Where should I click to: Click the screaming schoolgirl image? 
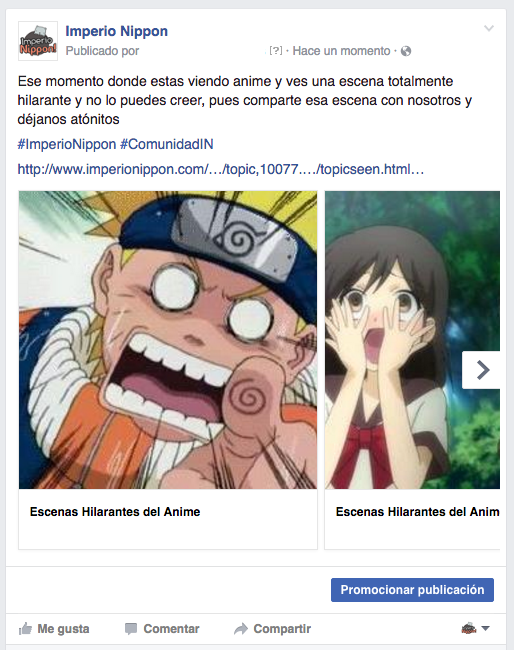tap(412, 340)
